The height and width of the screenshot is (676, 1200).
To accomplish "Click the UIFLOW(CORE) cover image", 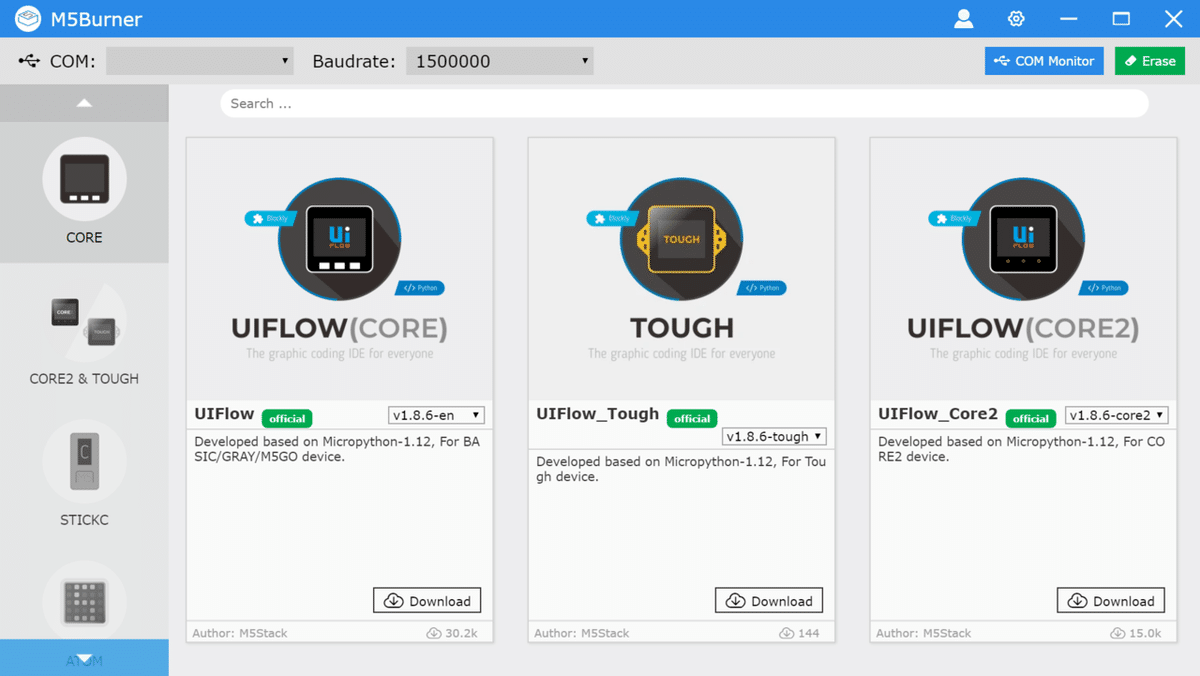I will [x=339, y=269].
